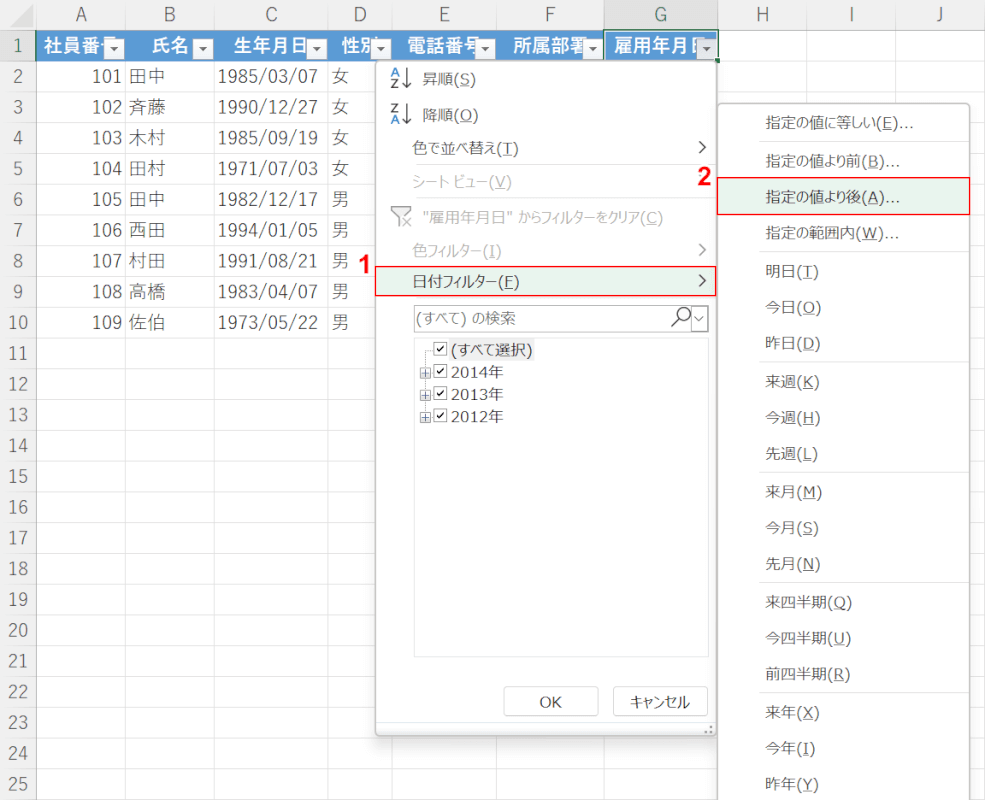Select column C header
Screen dimensions: 985x800
pos(271,14)
